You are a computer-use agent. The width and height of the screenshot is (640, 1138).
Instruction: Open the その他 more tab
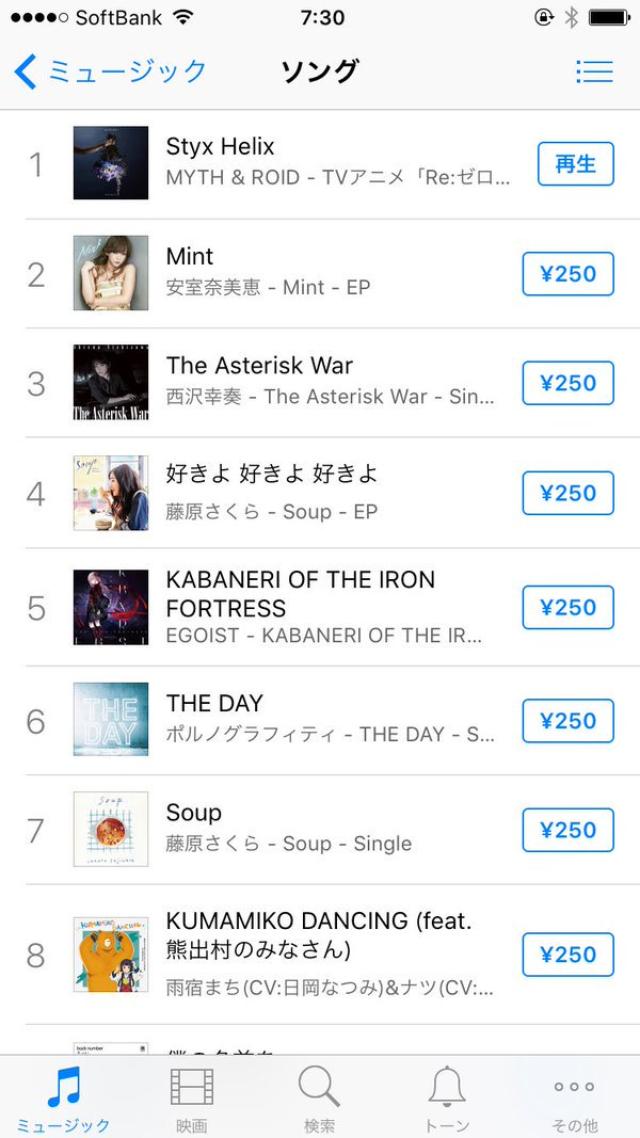(574, 1098)
